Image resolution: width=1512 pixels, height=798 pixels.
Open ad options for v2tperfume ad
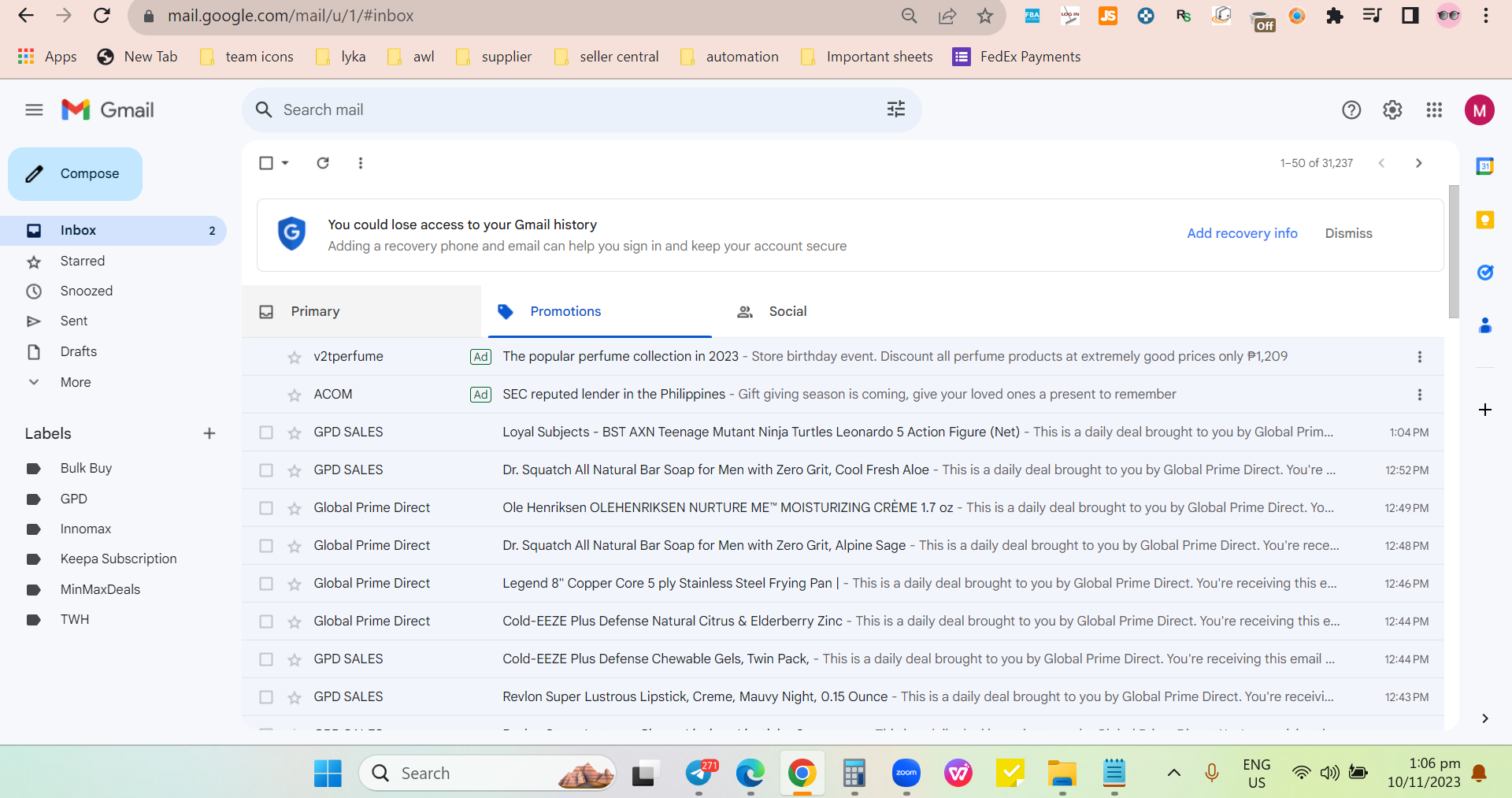pos(1420,357)
